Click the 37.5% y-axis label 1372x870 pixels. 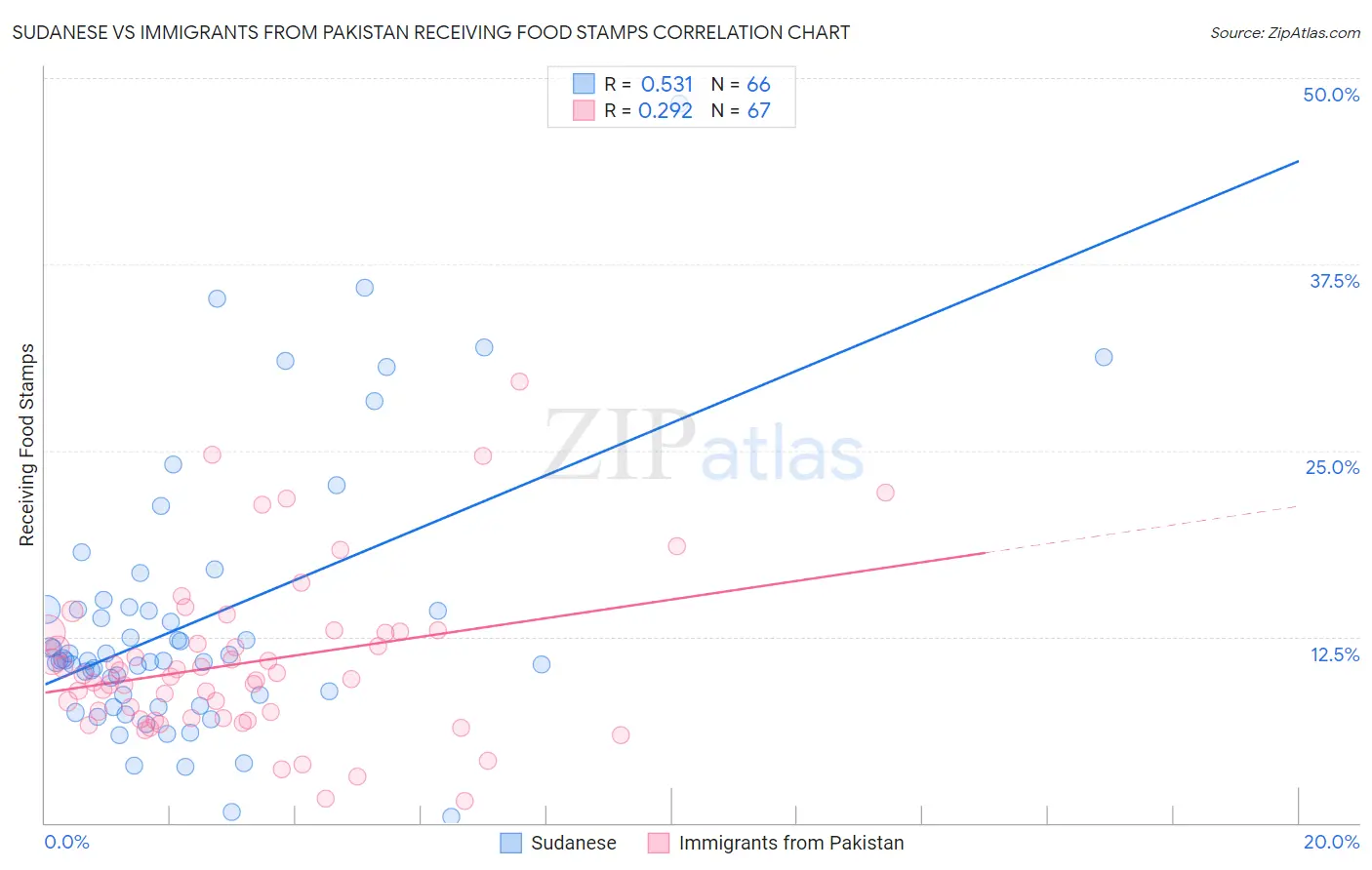pos(1334,281)
